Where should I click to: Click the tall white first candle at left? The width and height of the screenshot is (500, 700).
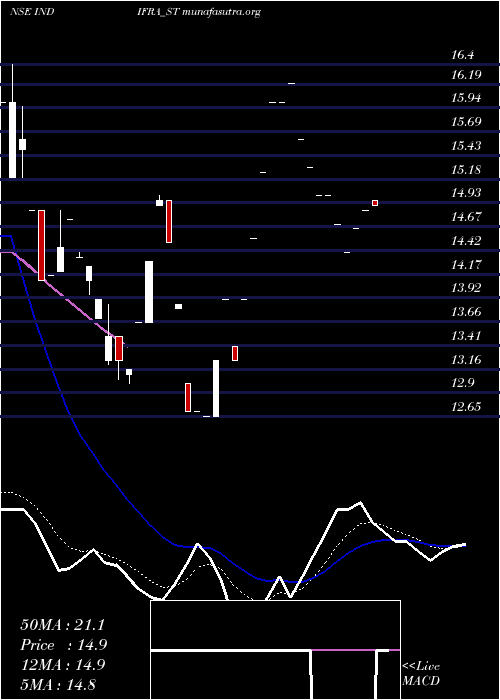coord(12,140)
